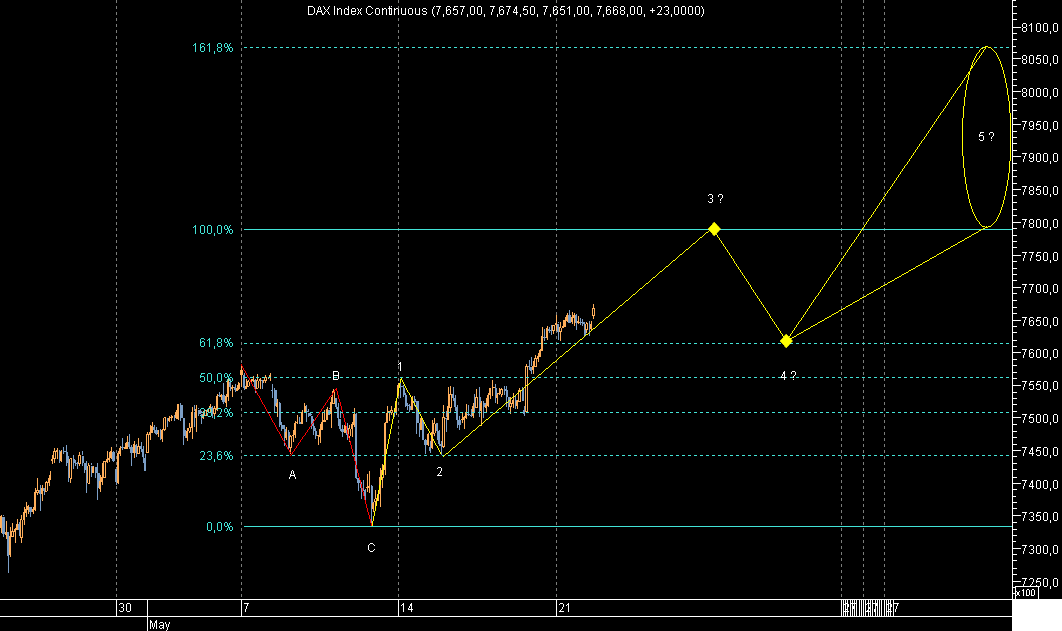This screenshot has height=631, width=1062.
Task: Select the 23,6% Fibonacci level label
Action: click(214, 454)
